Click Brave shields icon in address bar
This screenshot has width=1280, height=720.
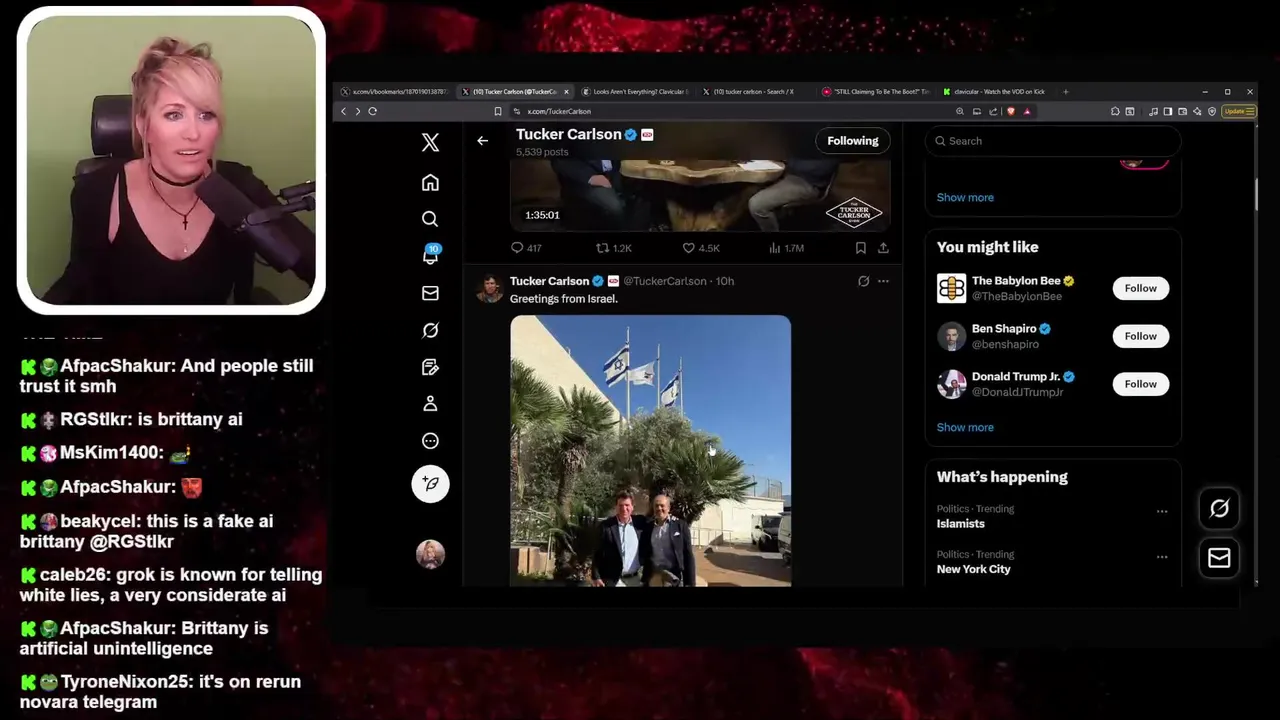[1010, 111]
